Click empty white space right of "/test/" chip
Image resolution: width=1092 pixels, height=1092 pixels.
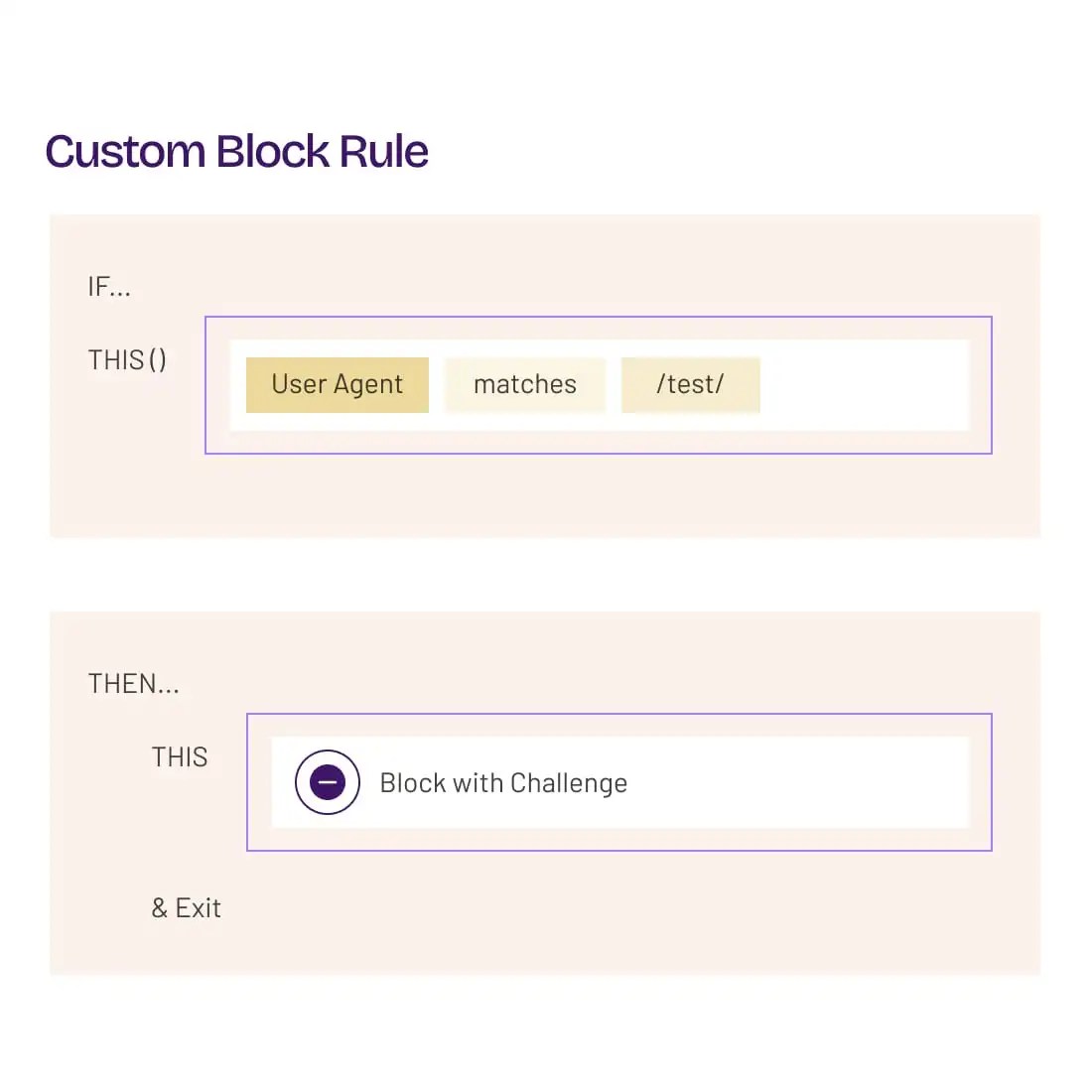tap(864, 385)
